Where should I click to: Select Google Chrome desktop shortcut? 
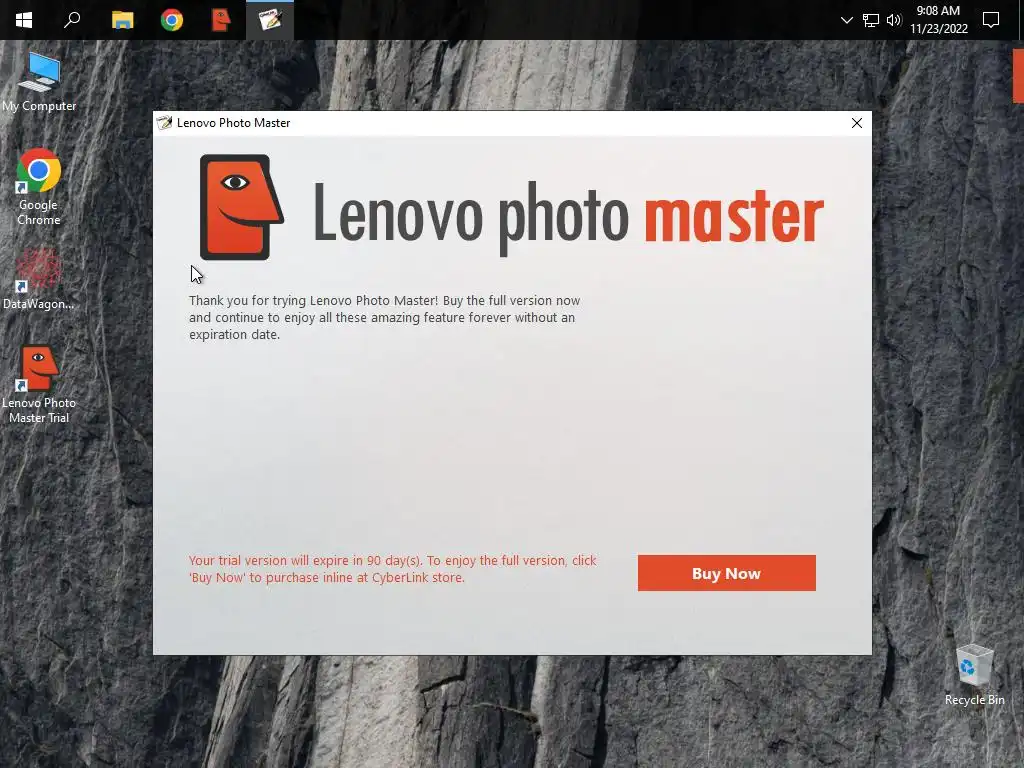pos(39,187)
